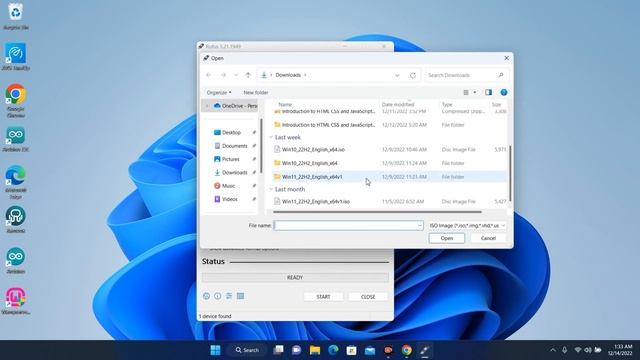
Task: Collapse the Last month group
Action: pos(271,189)
